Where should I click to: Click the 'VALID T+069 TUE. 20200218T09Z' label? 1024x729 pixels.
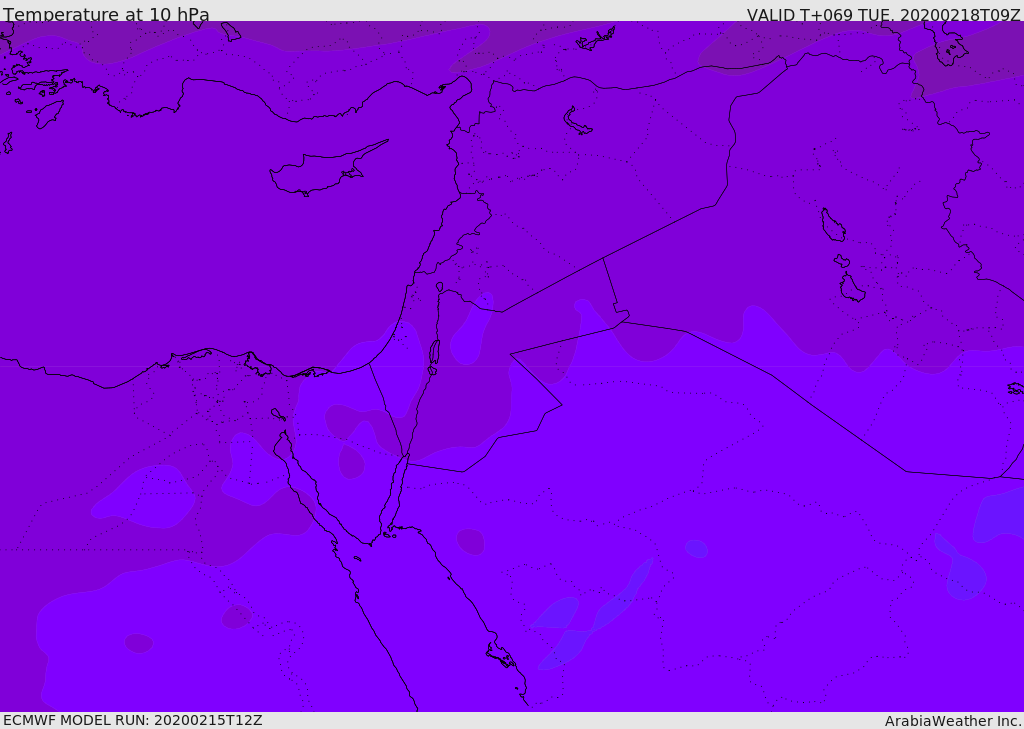[x=884, y=14]
